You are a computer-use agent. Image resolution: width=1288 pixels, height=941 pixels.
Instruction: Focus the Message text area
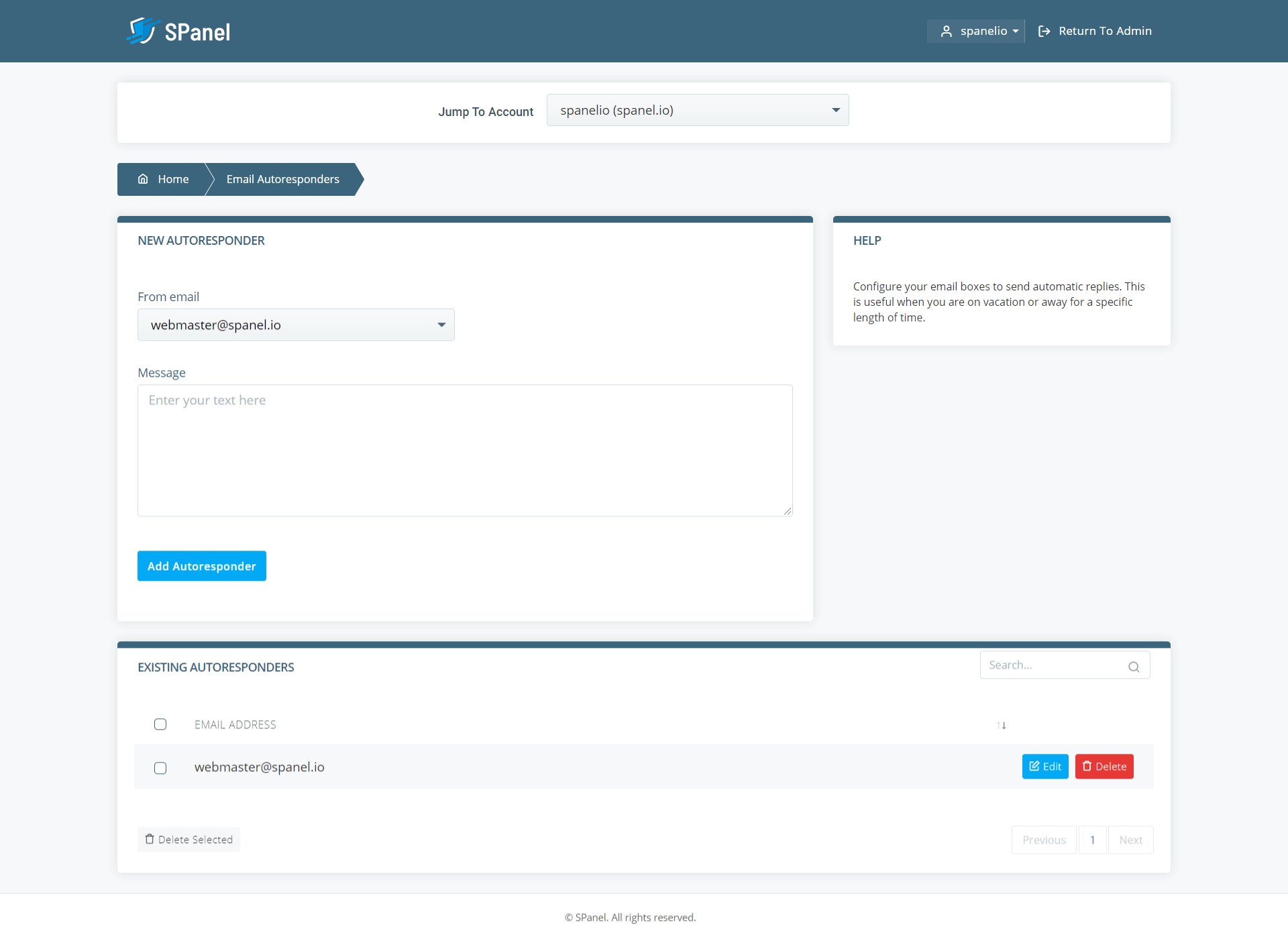click(465, 450)
